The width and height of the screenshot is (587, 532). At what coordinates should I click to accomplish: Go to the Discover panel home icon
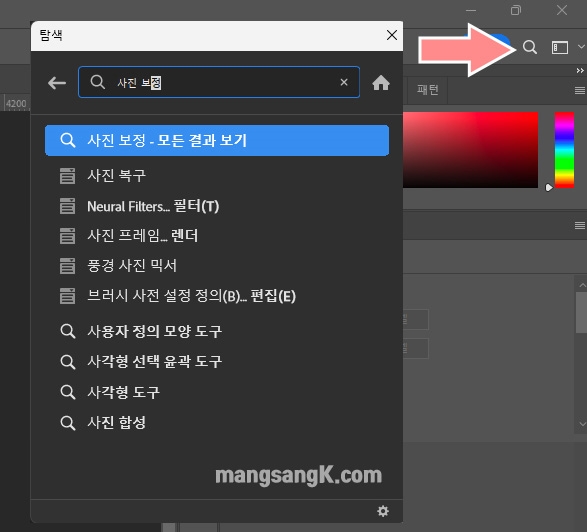click(381, 83)
